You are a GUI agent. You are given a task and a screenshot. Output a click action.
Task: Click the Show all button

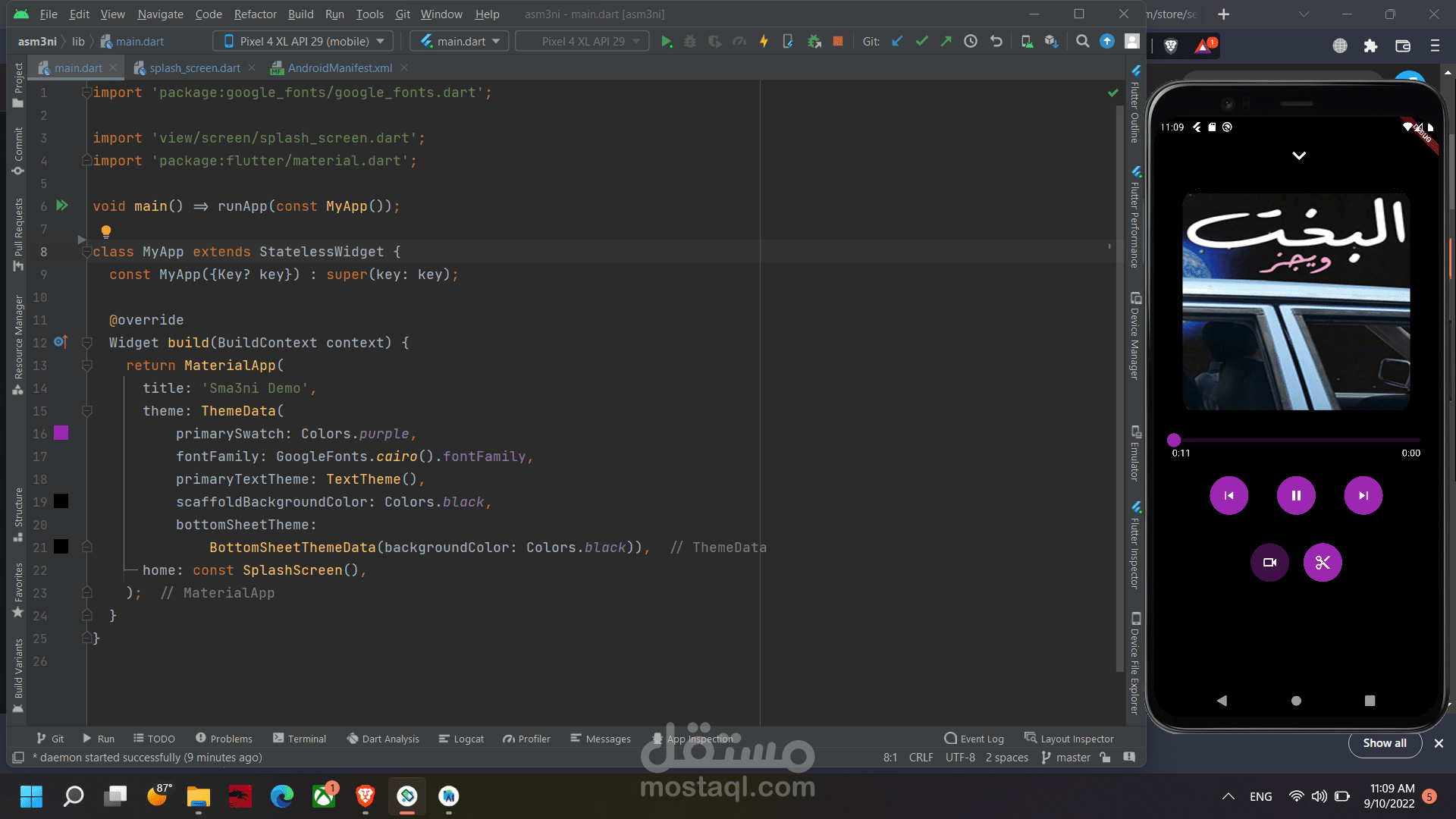click(x=1384, y=743)
